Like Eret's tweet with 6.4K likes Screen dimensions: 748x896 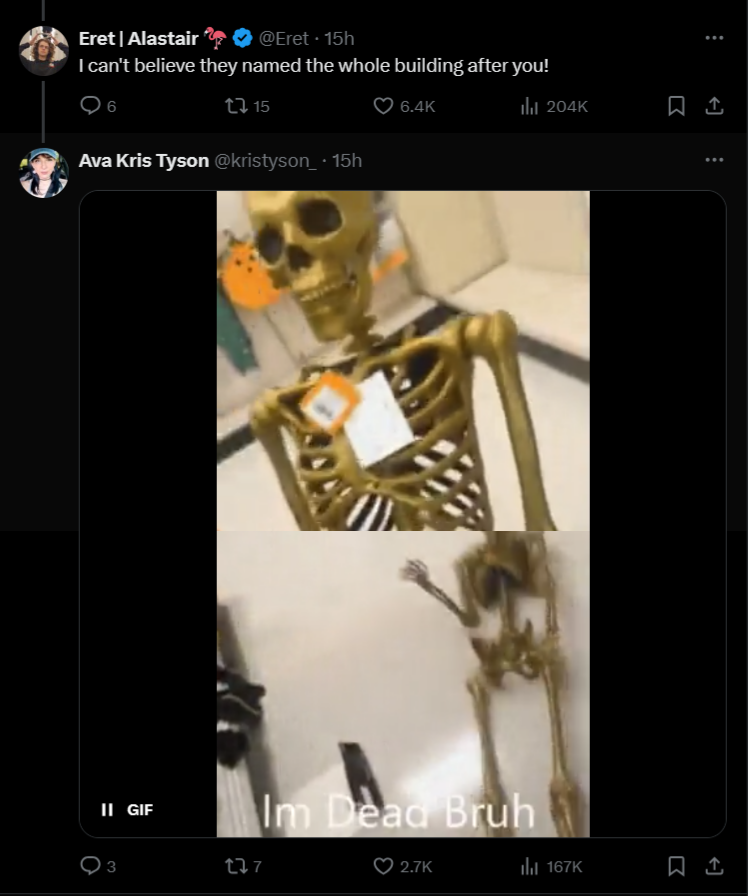click(383, 106)
